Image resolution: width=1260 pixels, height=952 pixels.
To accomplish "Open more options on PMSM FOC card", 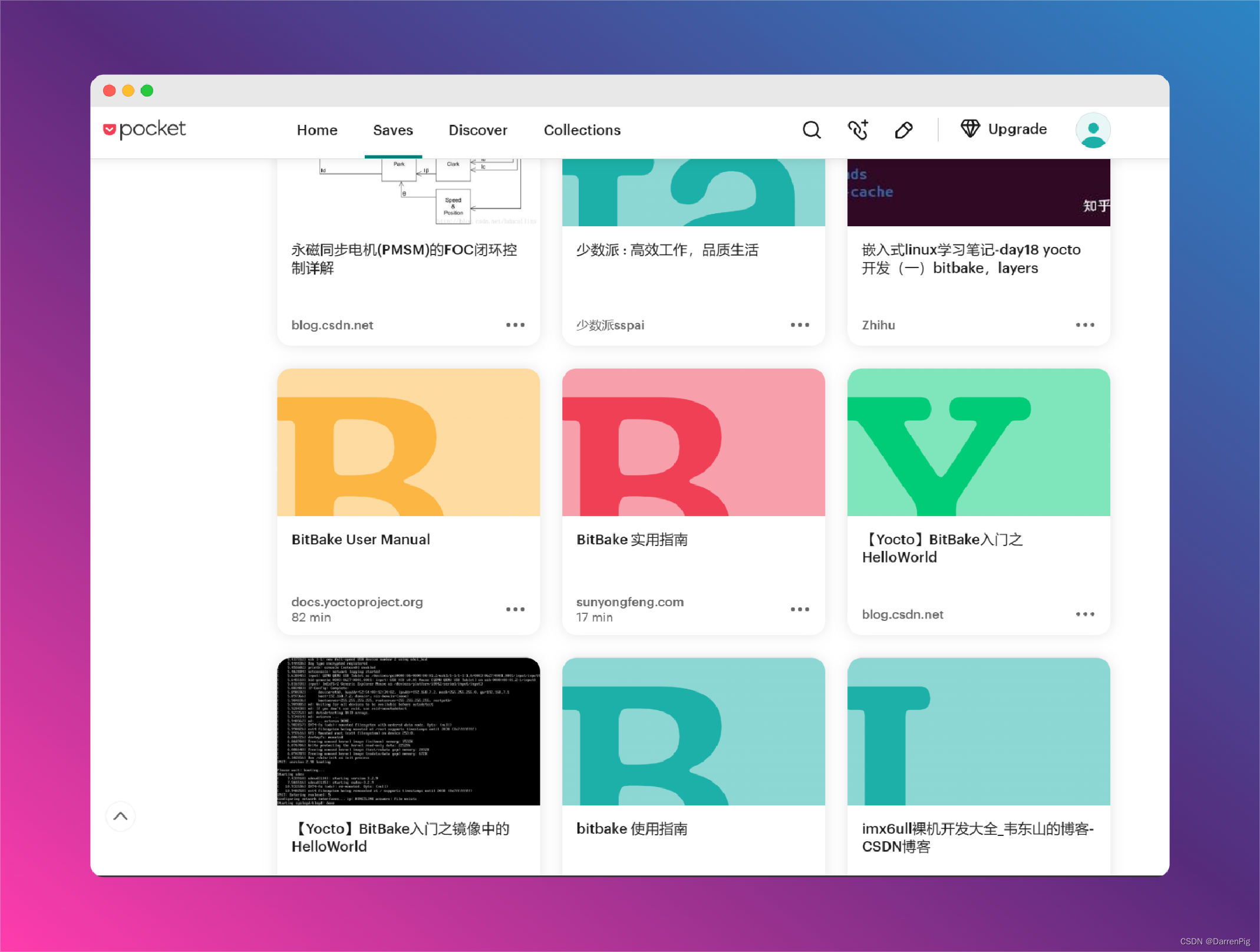I will pos(515,325).
